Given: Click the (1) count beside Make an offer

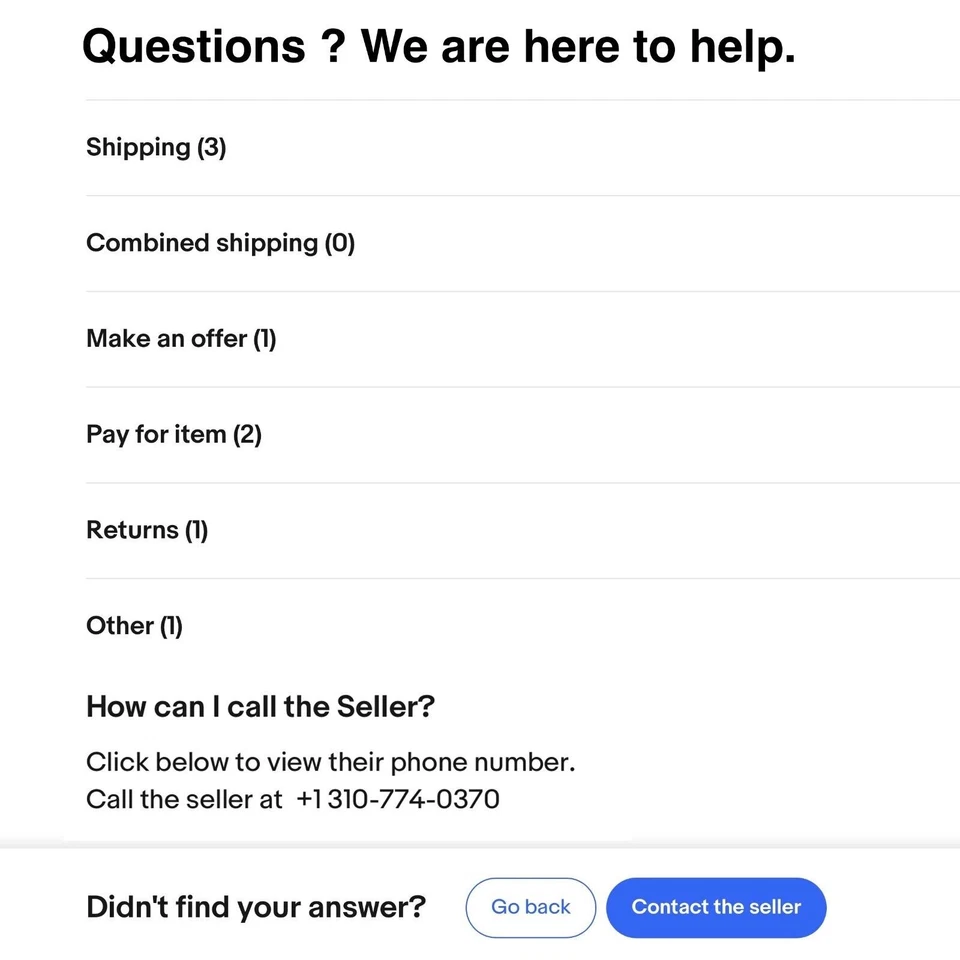Looking at the screenshot, I should click(x=264, y=339).
